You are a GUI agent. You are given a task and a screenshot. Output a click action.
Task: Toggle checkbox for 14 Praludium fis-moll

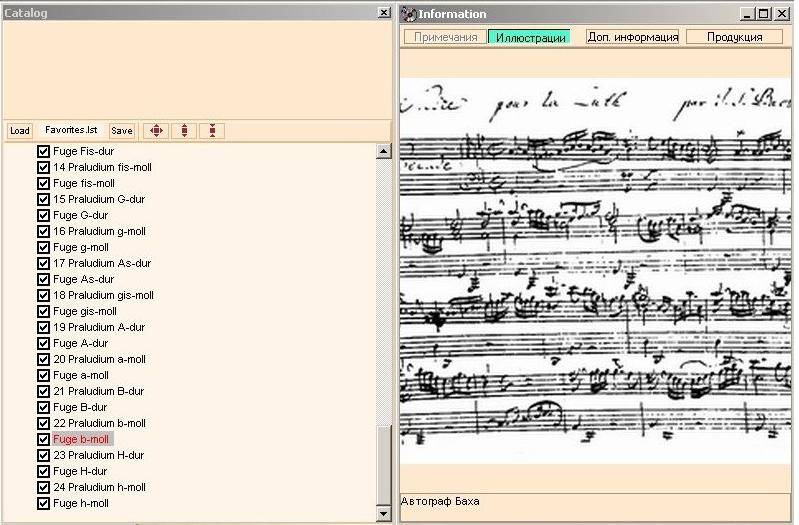coord(43,167)
